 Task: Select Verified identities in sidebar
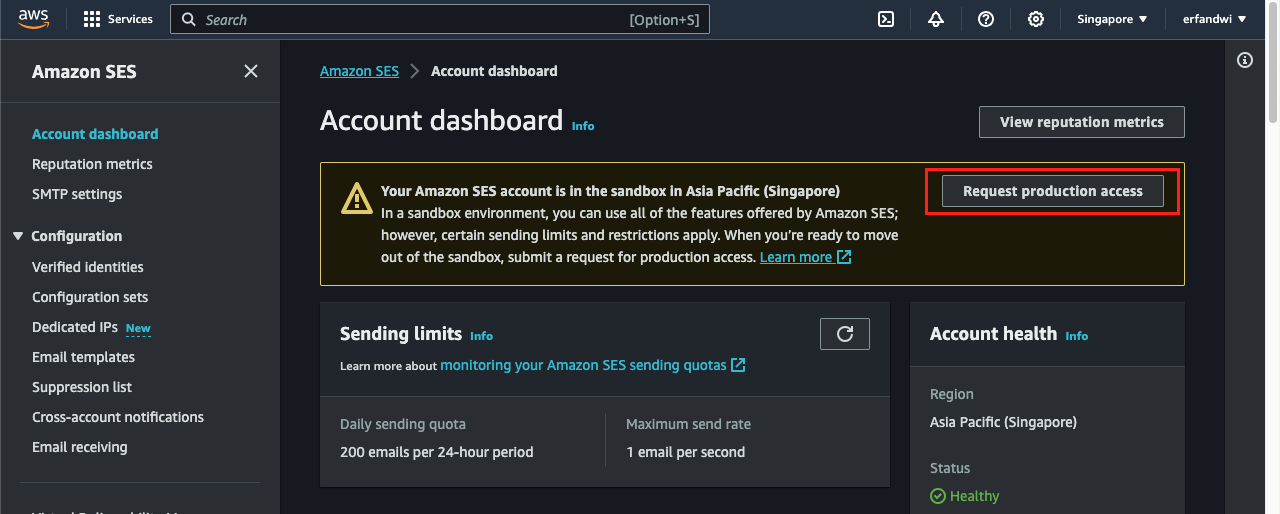(88, 267)
